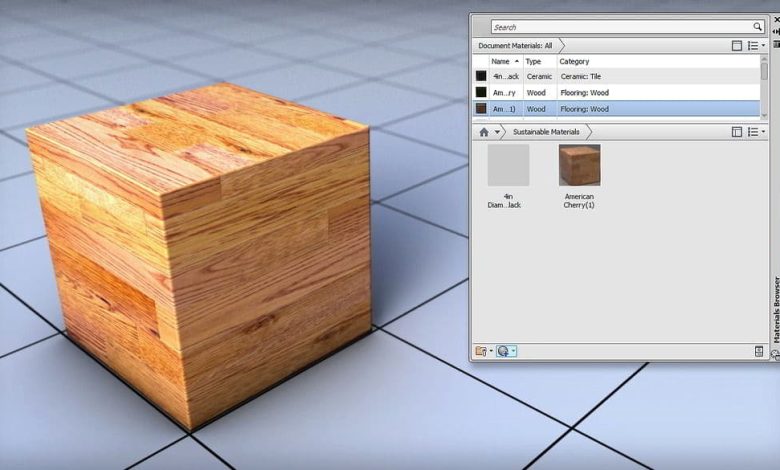Open the manage library dropdown arrow
780x470 pixels.
point(491,351)
